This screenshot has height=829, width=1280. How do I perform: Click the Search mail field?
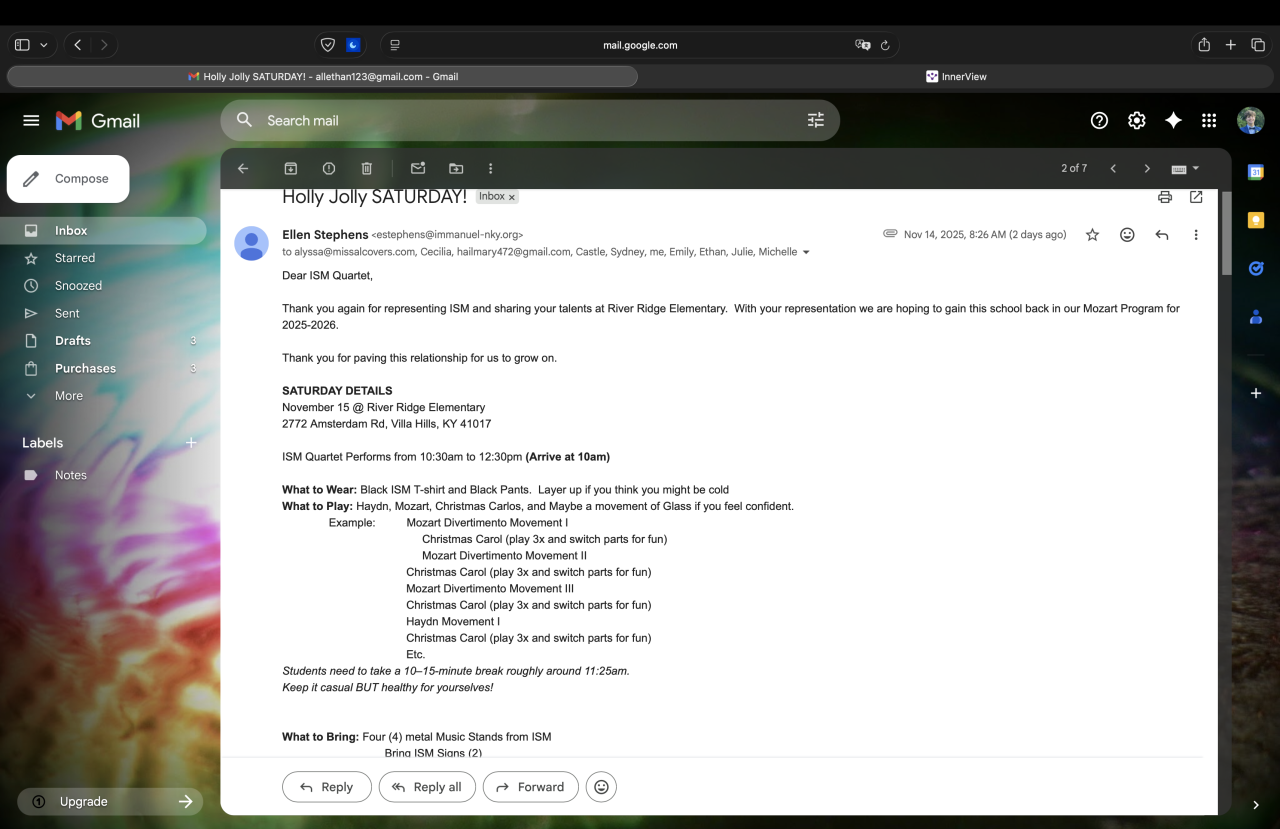point(530,121)
